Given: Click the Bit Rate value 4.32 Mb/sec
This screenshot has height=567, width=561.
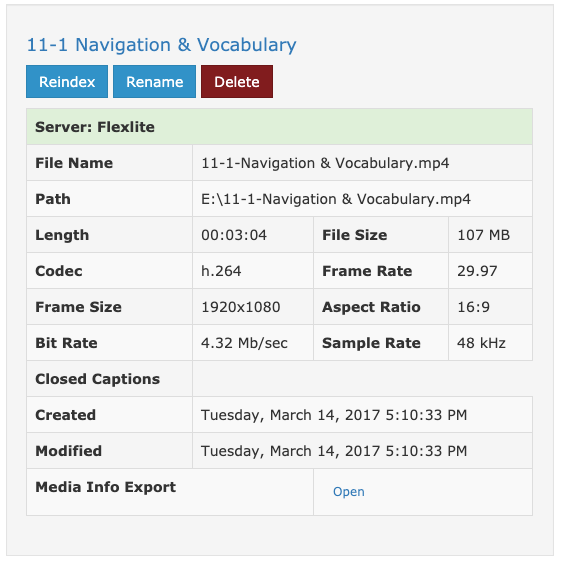Looking at the screenshot, I should click(244, 343).
